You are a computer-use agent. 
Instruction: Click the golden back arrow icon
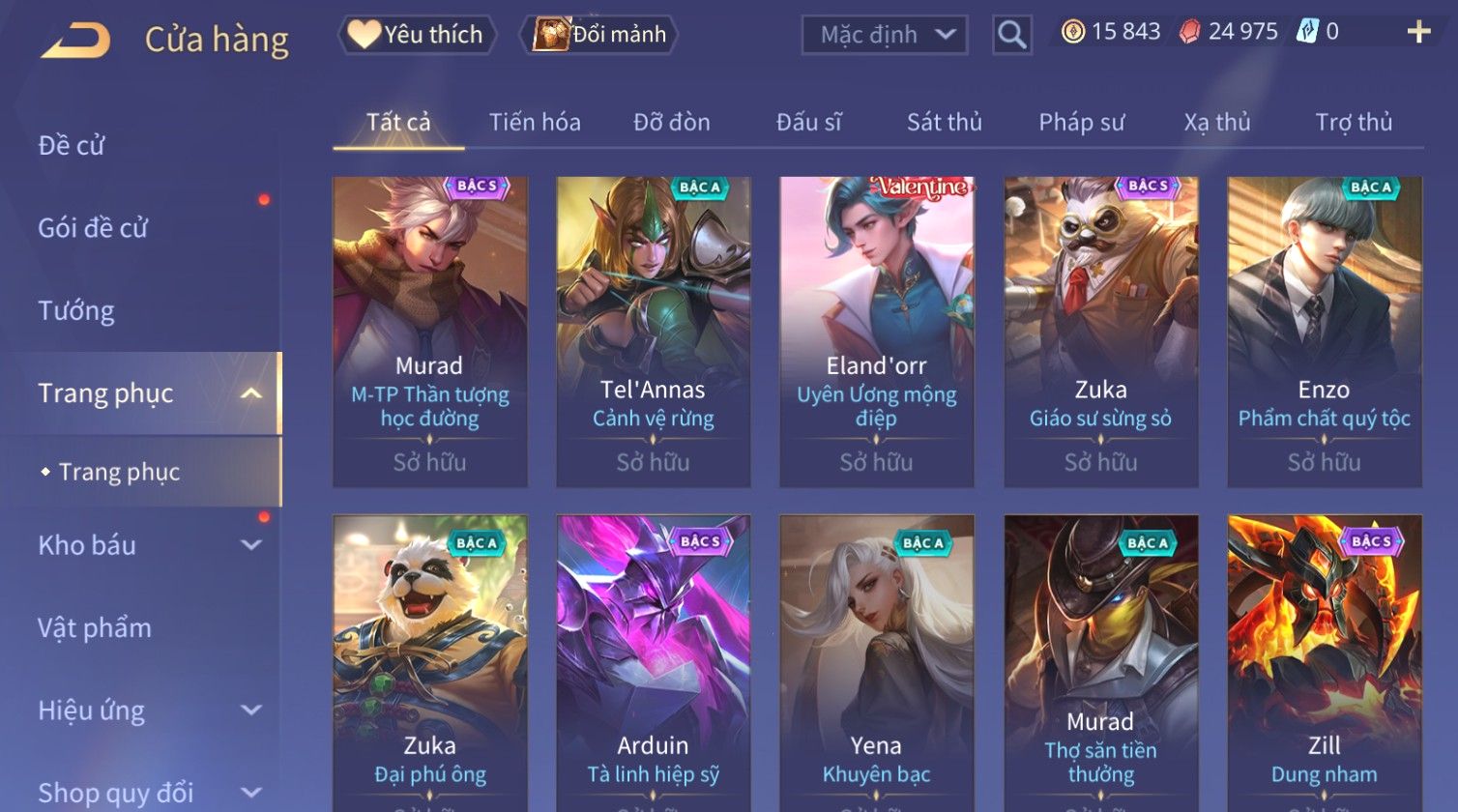click(x=75, y=42)
